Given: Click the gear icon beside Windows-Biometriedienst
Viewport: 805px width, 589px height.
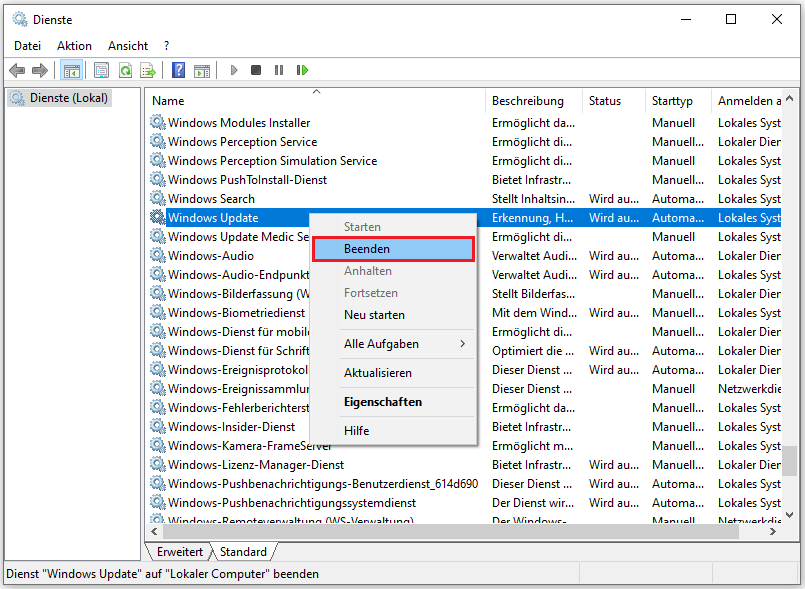Looking at the screenshot, I should 157,312.
